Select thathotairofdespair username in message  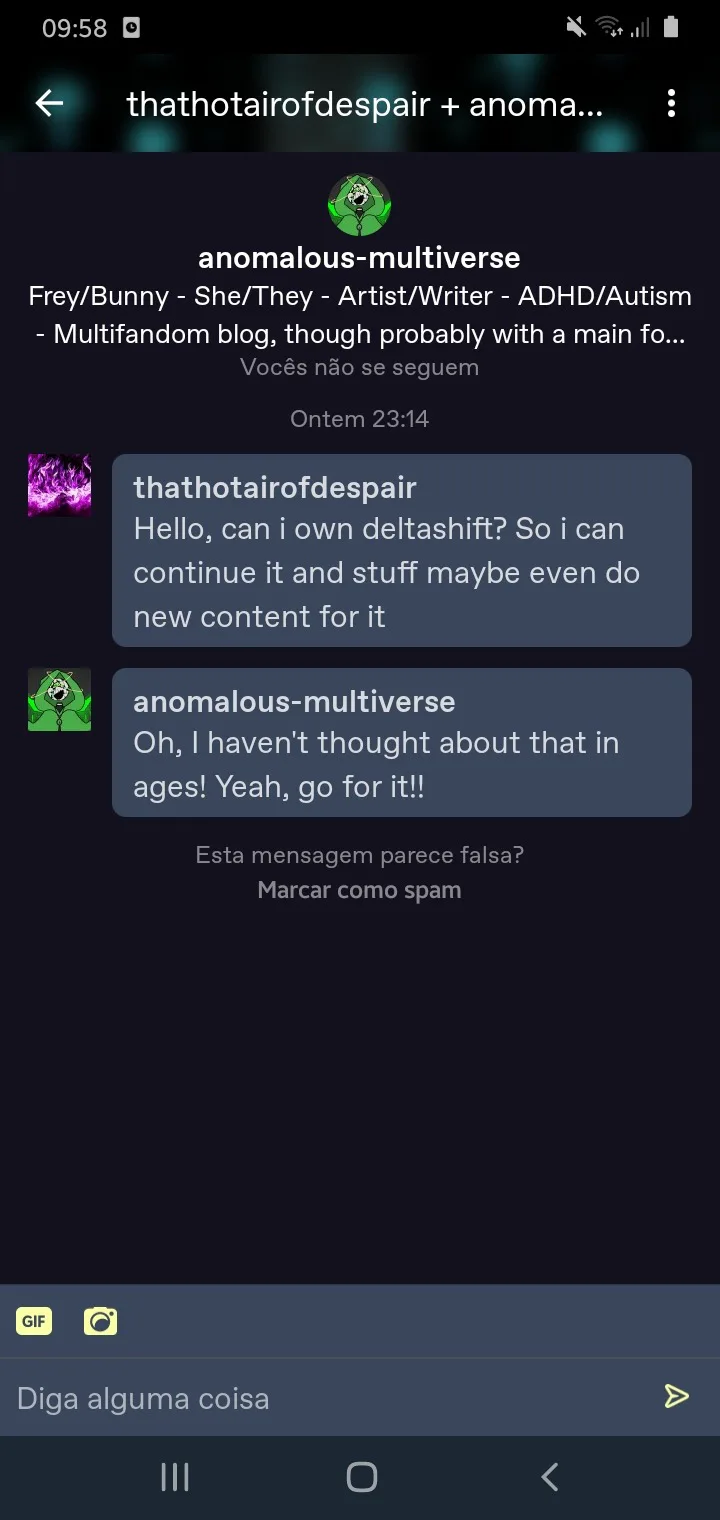pyautogui.click(x=275, y=488)
